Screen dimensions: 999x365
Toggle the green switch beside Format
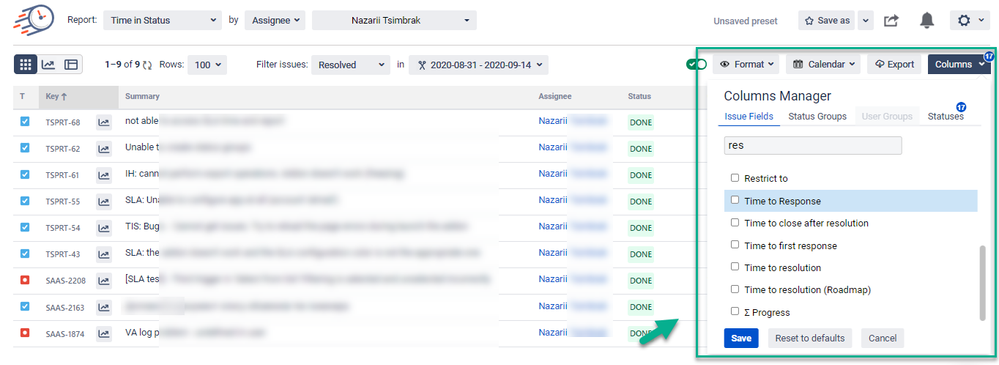point(696,64)
